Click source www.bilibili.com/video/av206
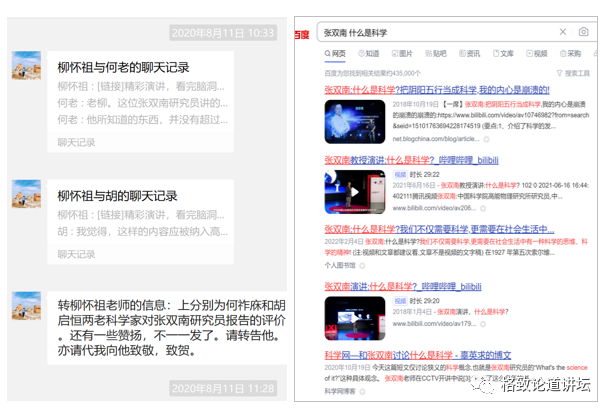This screenshot has height=411, width=610. [x=434, y=208]
